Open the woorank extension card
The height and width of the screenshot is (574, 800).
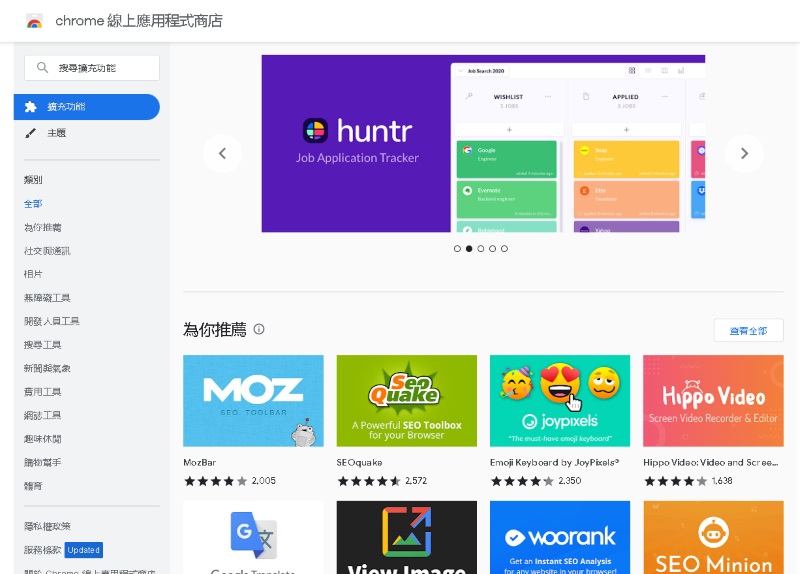[x=560, y=537]
